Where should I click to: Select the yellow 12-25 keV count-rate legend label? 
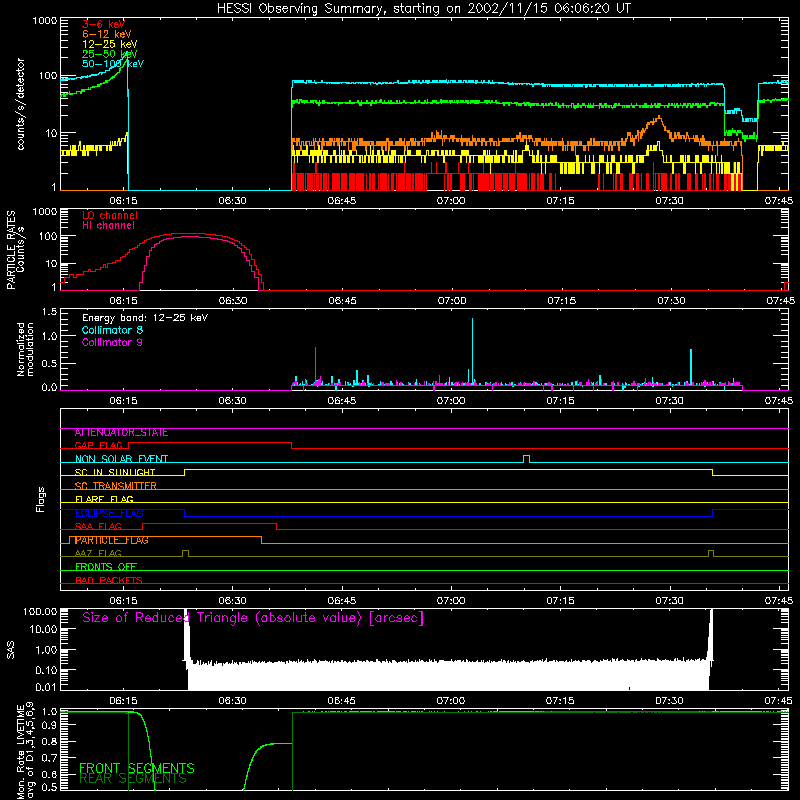click(110, 44)
